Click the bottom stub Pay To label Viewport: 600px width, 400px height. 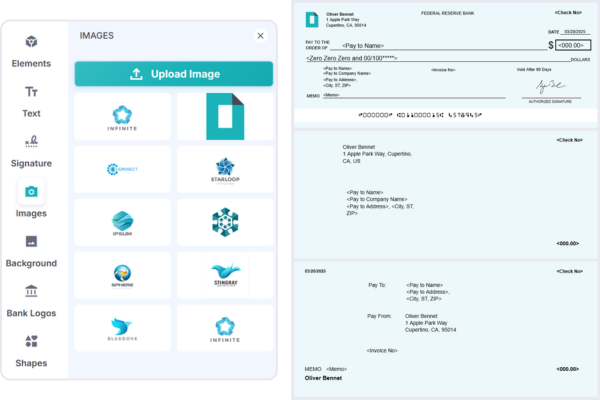(377, 285)
